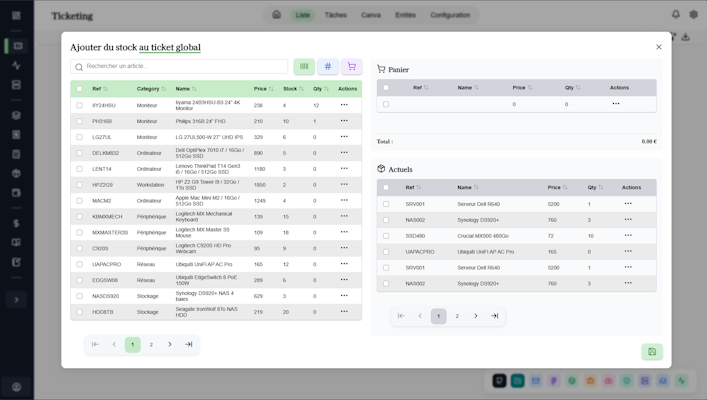
Task: Open the Configuration tab
Action: tap(450, 15)
